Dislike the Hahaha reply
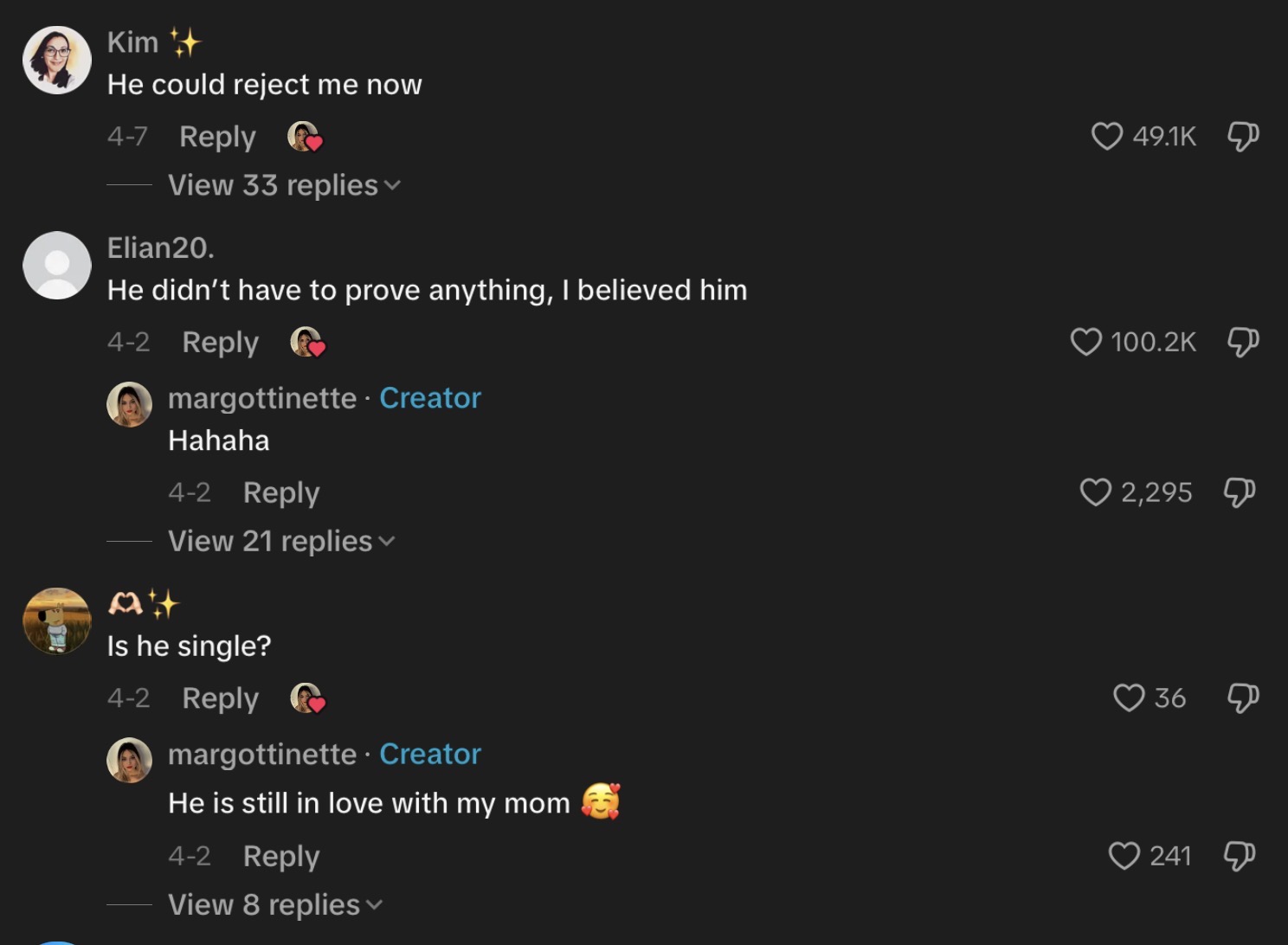The height and width of the screenshot is (945, 1288). pyautogui.click(x=1240, y=492)
